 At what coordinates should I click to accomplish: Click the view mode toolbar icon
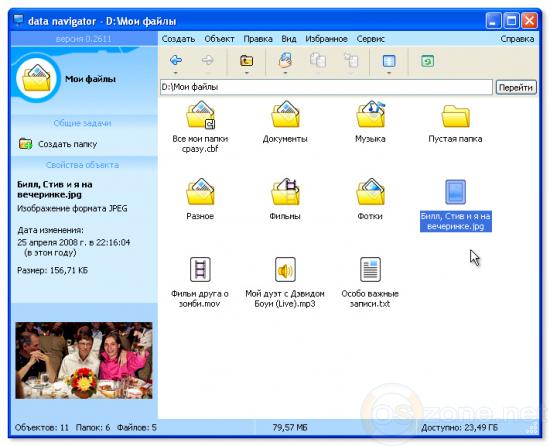[389, 61]
